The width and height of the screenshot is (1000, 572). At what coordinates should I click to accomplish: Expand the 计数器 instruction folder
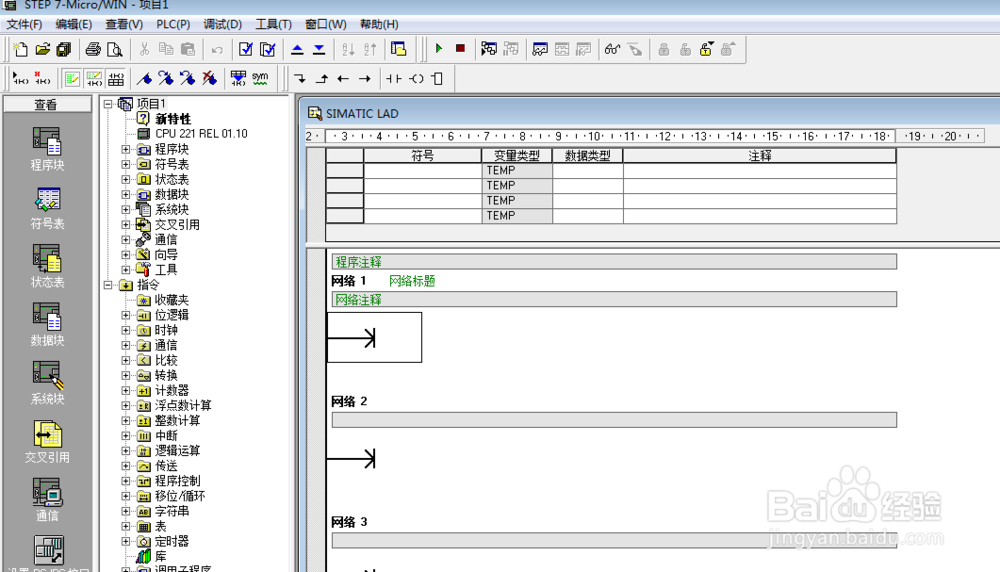pos(126,390)
